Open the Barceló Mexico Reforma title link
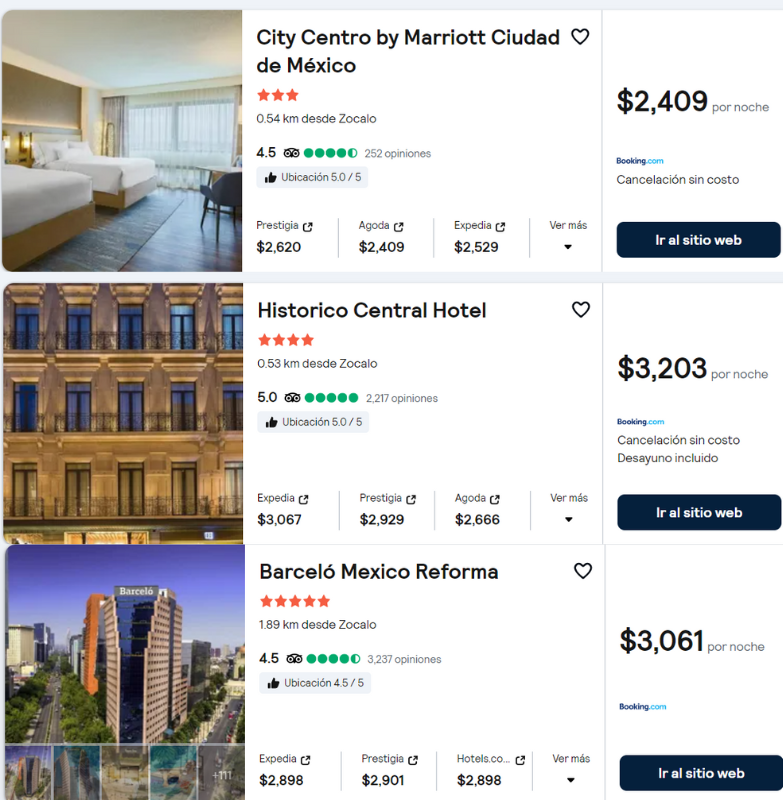This screenshot has height=800, width=783. (378, 571)
